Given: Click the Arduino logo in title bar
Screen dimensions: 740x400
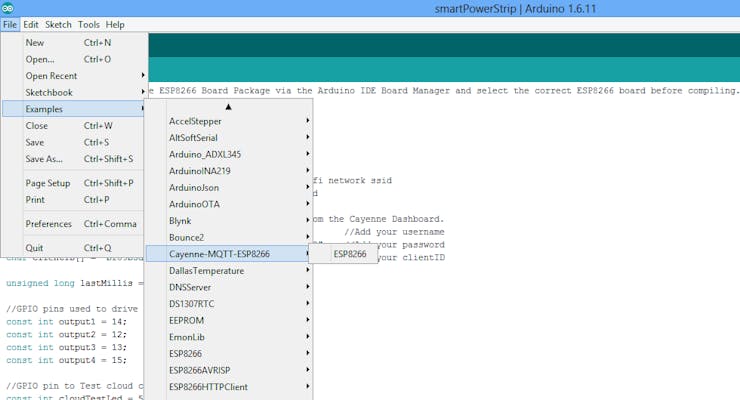Looking at the screenshot, I should click(x=9, y=8).
